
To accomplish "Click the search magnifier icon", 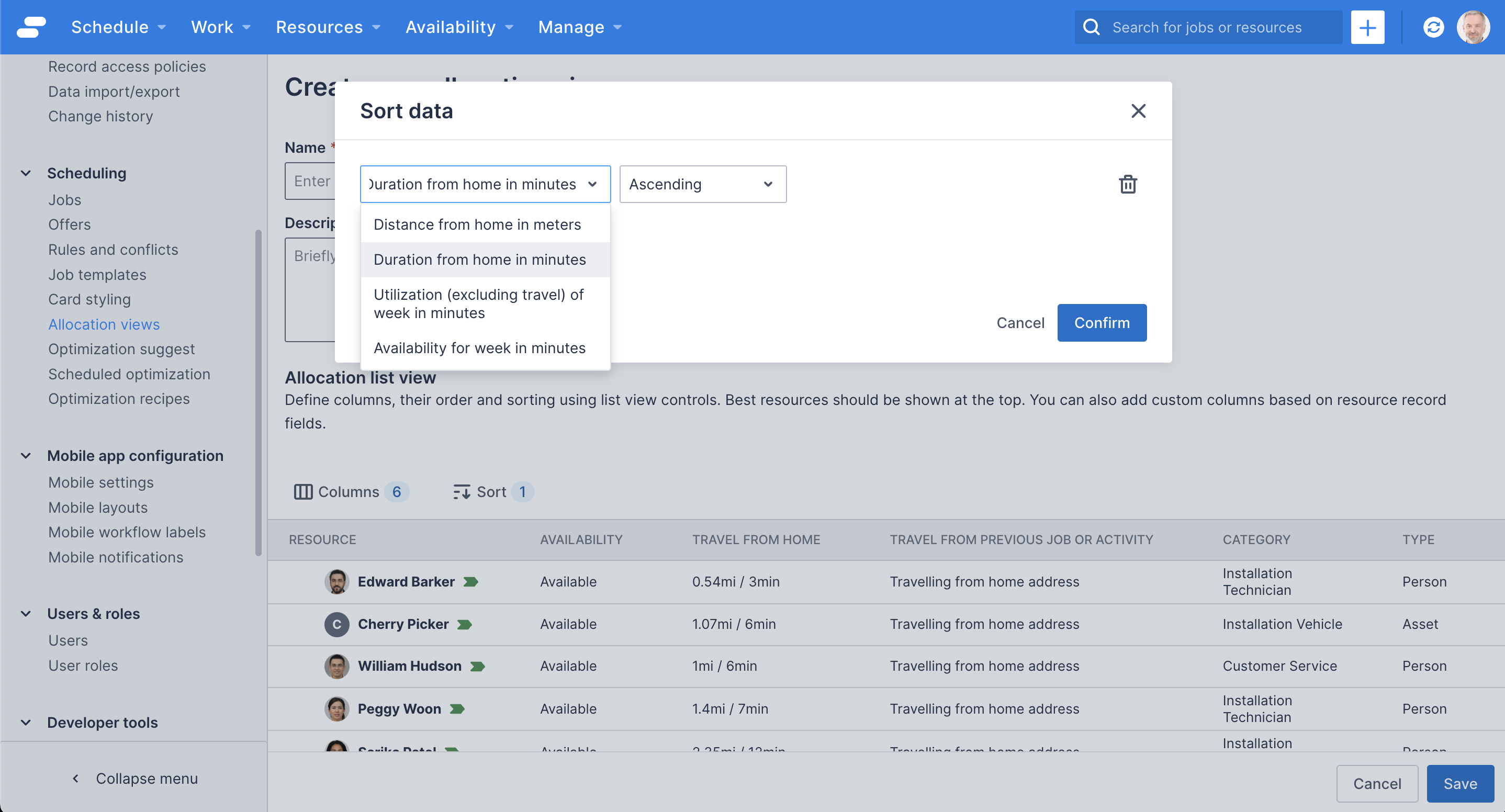I will (1091, 27).
